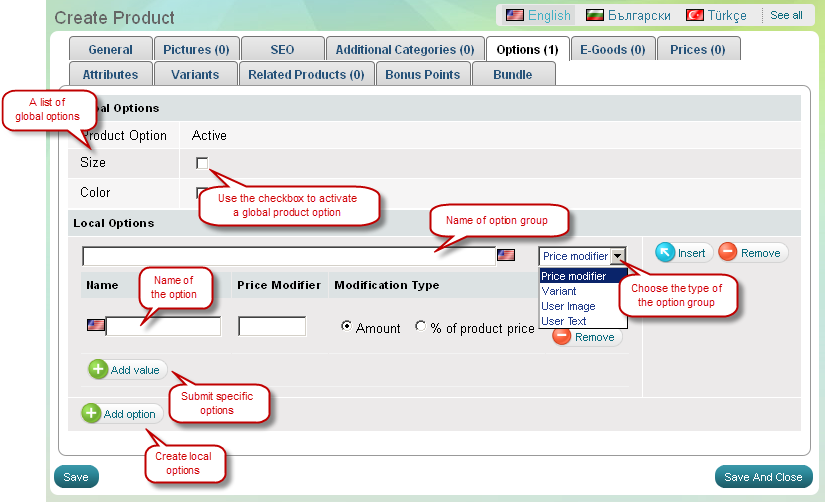Click the green Add option button
The height and width of the screenshot is (502, 825).
pyautogui.click(x=120, y=414)
